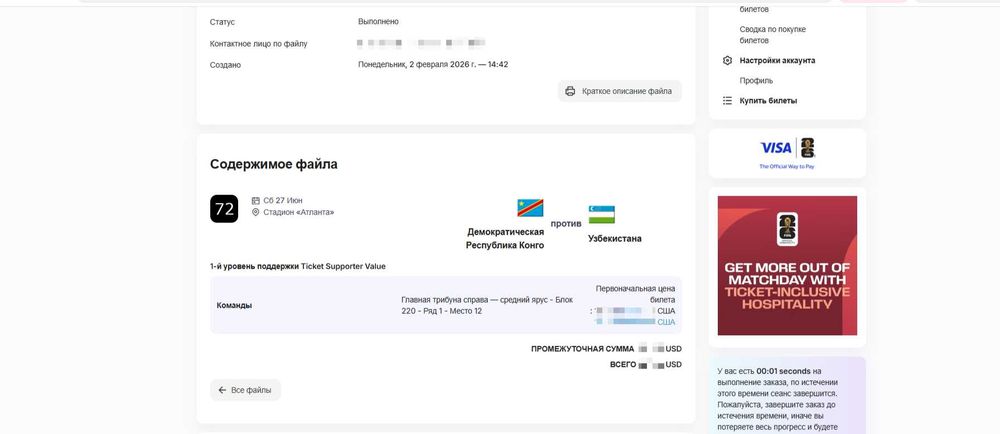Click the back arrow in Все файлы
Screen dimensions: 1000x434
click(222, 390)
